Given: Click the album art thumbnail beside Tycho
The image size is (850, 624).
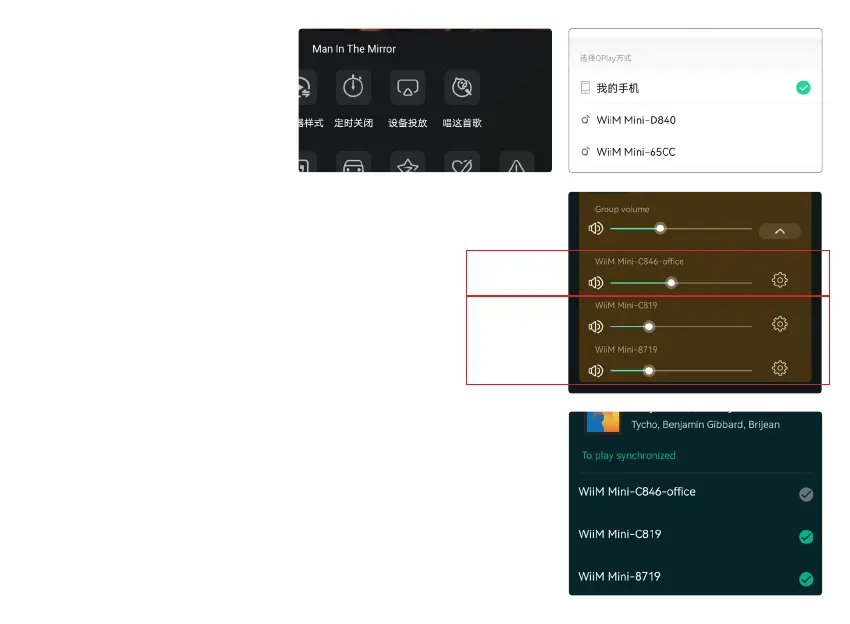Looking at the screenshot, I should coord(603,422).
